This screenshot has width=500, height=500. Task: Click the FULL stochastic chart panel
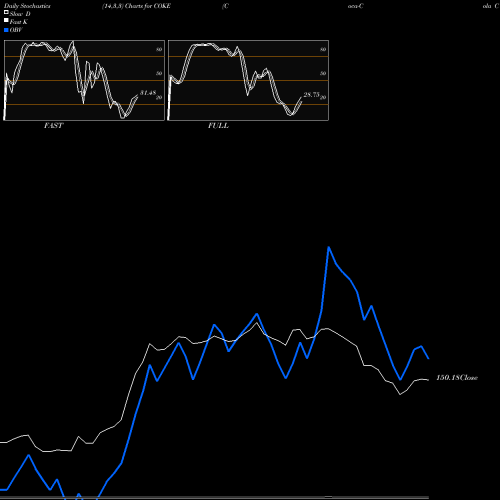point(248,80)
